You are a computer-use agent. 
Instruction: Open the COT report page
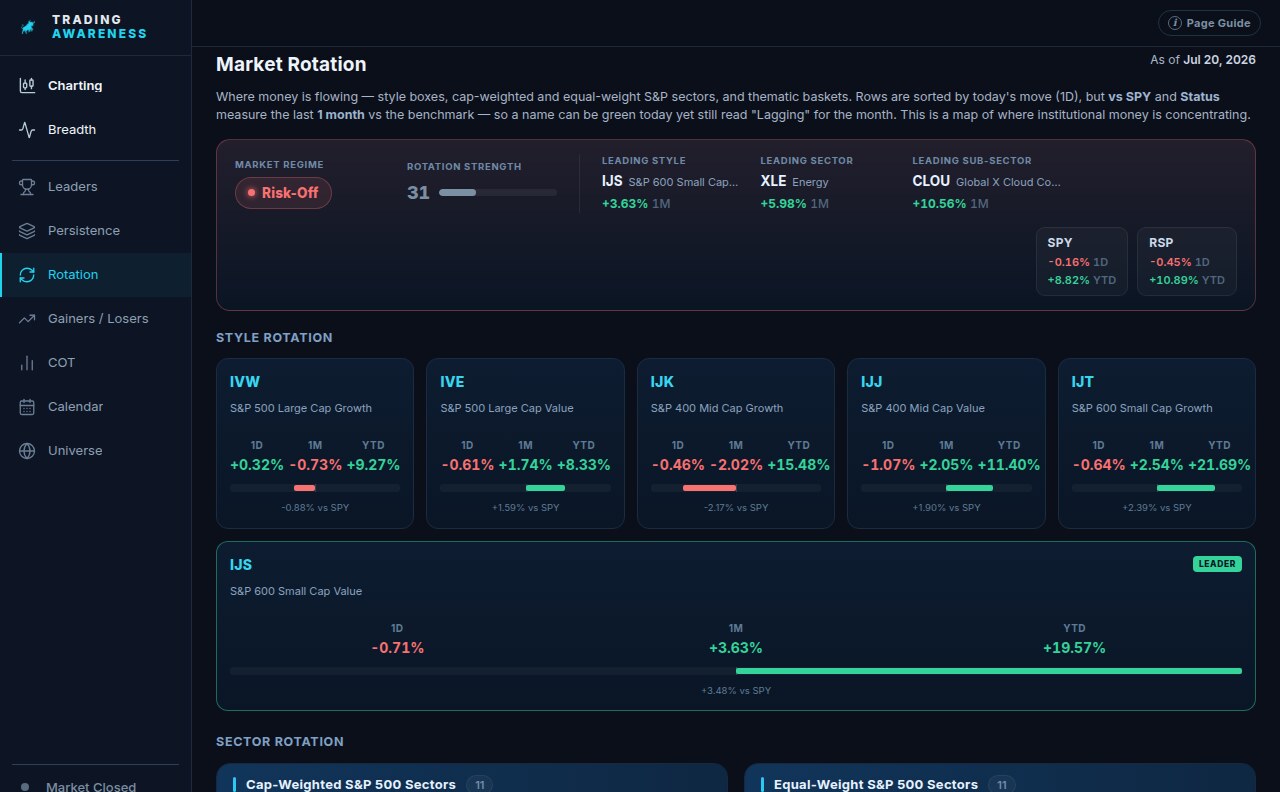[96, 363]
